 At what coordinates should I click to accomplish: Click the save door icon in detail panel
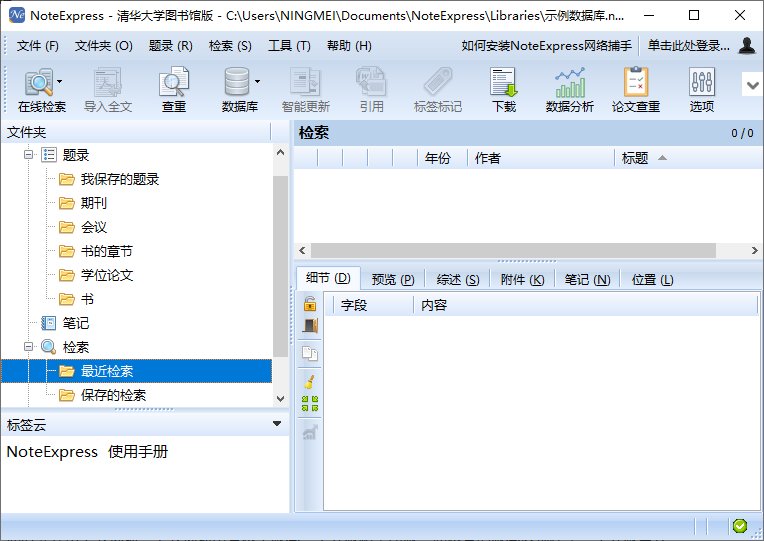tap(310, 326)
